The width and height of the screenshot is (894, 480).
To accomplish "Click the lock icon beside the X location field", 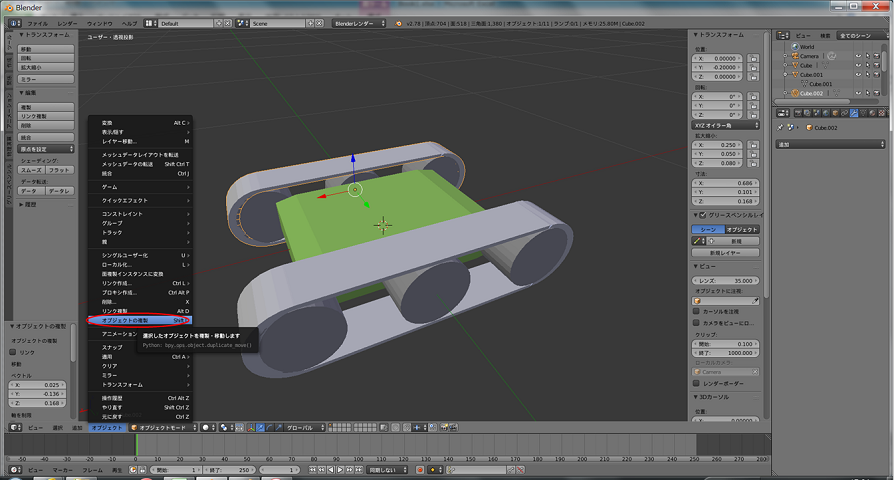I will point(752,58).
